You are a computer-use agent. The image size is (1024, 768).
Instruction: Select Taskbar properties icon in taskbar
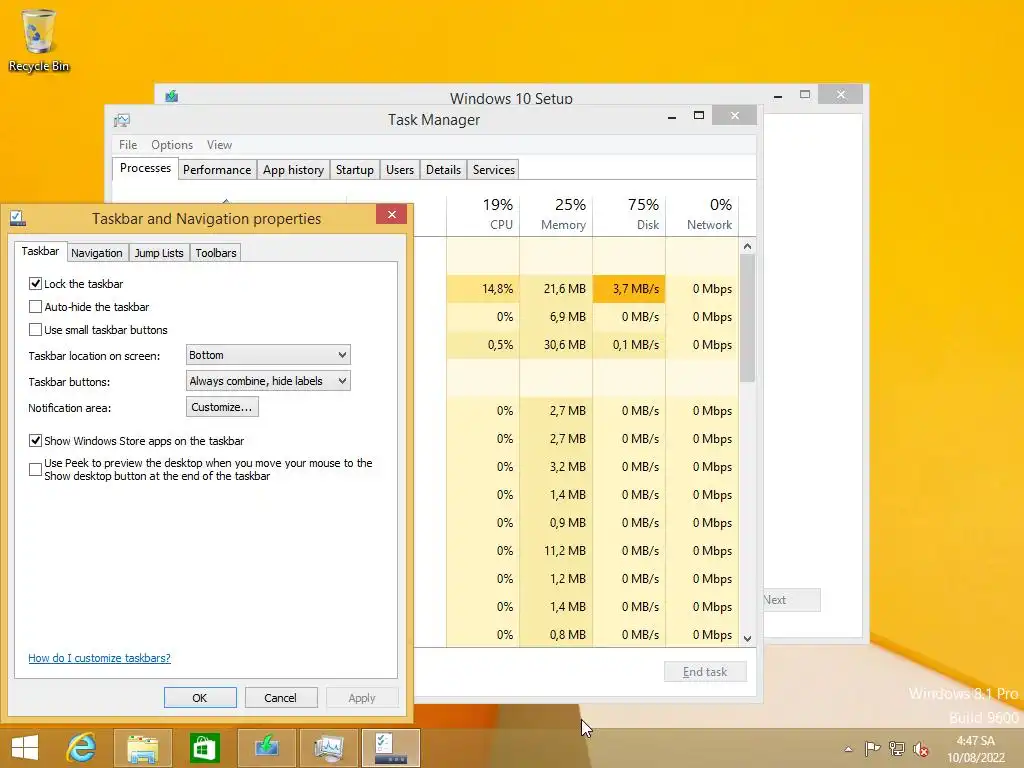[x=391, y=748]
